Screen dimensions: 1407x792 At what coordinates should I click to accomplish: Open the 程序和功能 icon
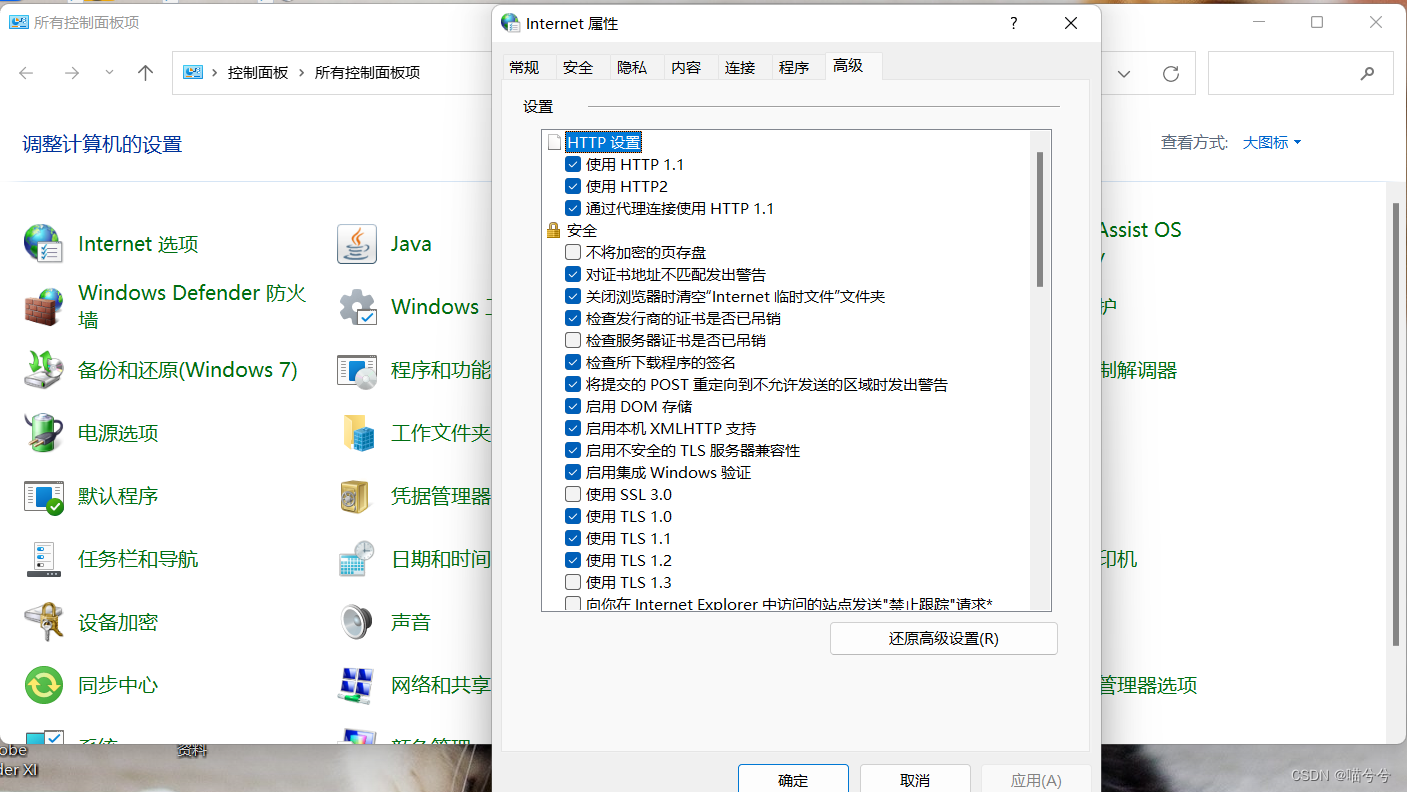(357, 369)
